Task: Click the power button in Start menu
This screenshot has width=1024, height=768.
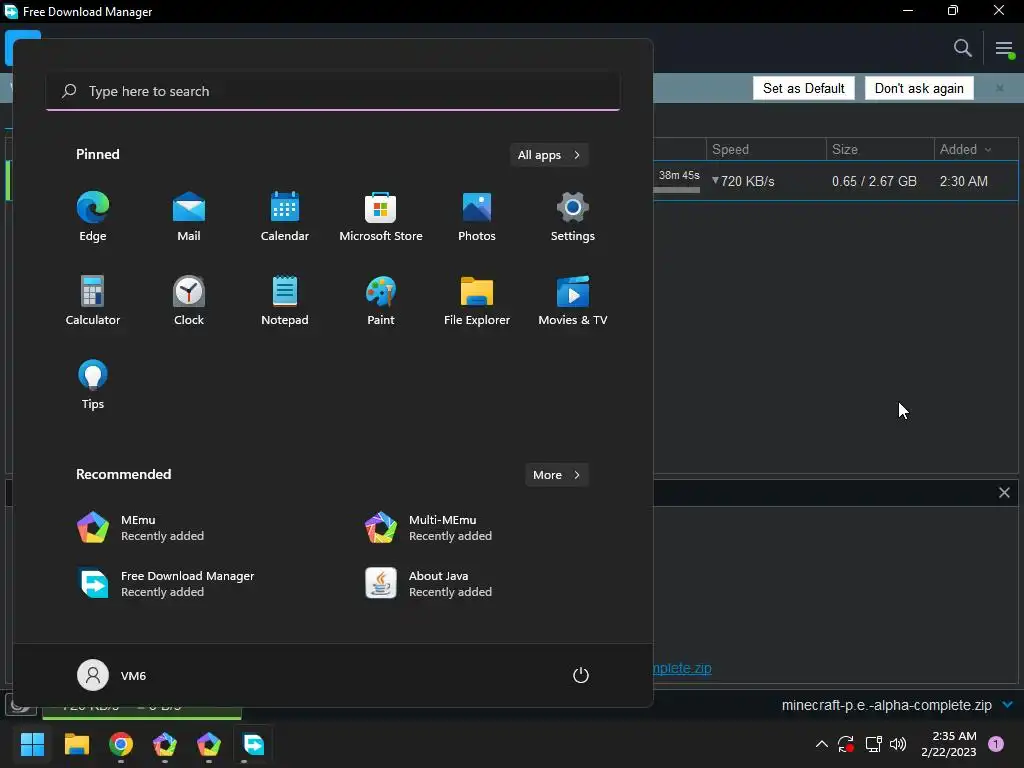Action: [x=581, y=675]
